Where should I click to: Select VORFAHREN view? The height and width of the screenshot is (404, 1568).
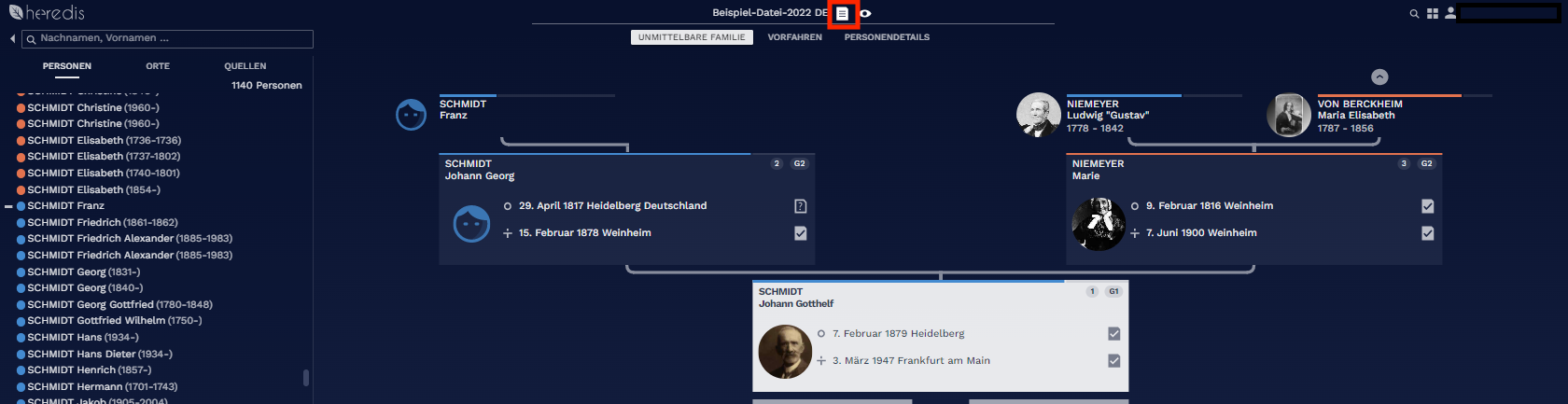click(795, 37)
